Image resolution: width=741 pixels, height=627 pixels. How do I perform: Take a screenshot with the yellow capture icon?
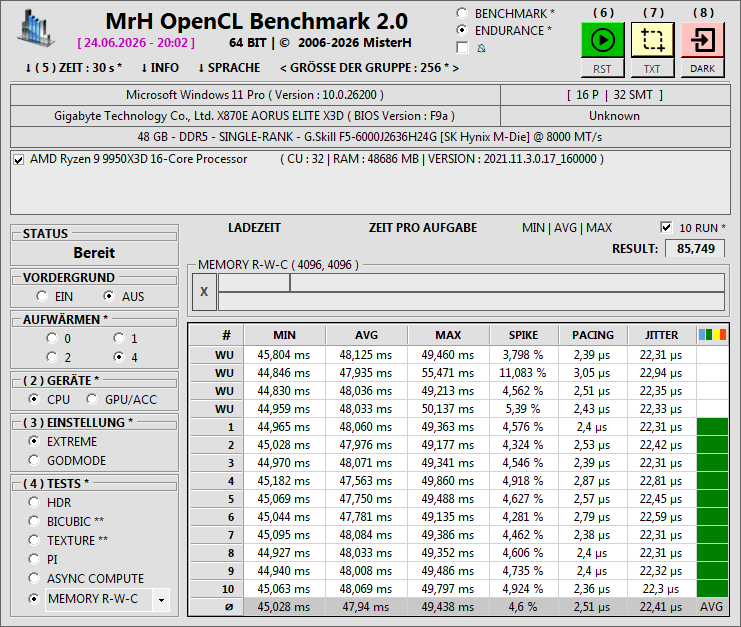(652, 40)
